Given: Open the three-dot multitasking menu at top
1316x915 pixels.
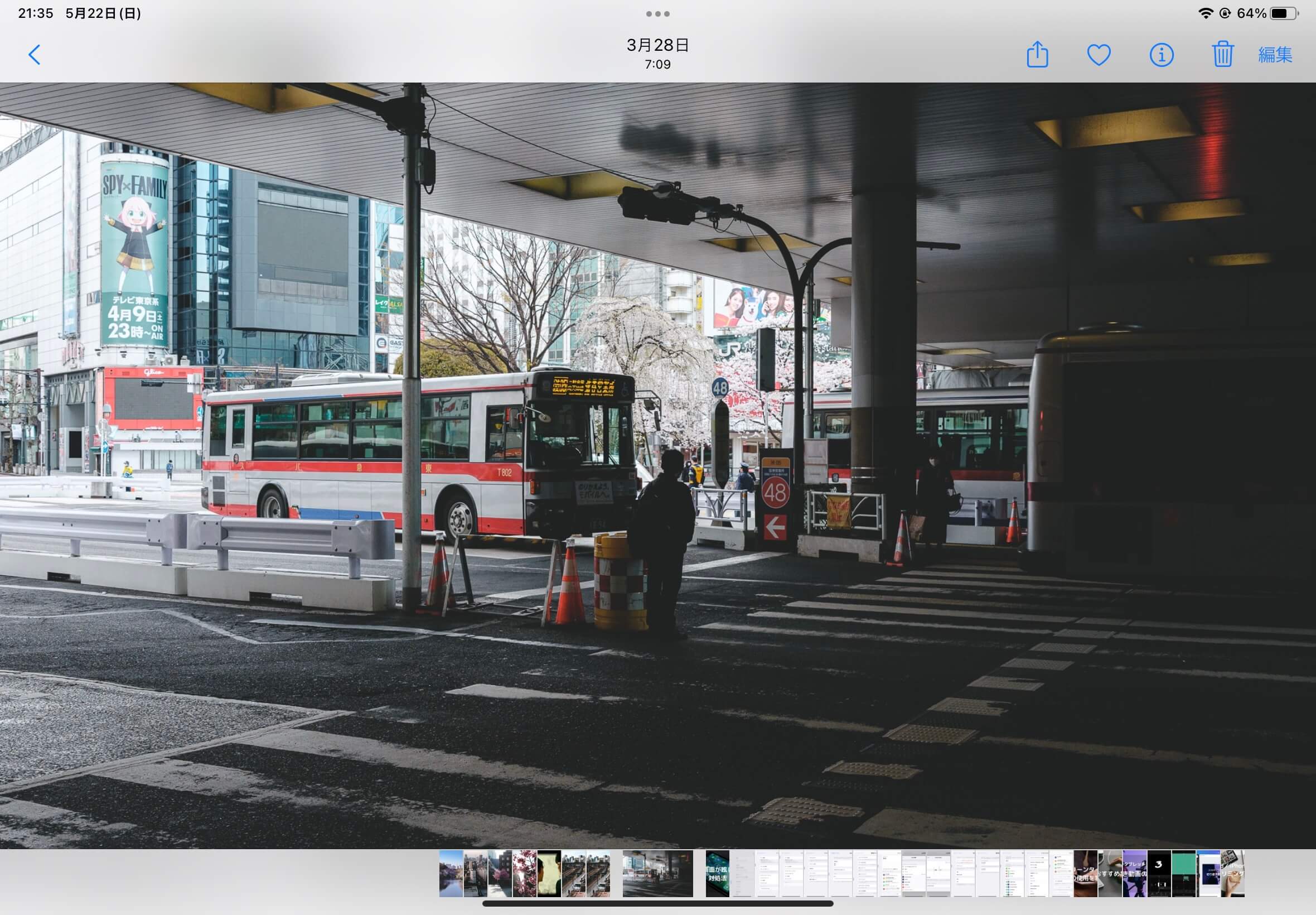Looking at the screenshot, I should (x=657, y=14).
